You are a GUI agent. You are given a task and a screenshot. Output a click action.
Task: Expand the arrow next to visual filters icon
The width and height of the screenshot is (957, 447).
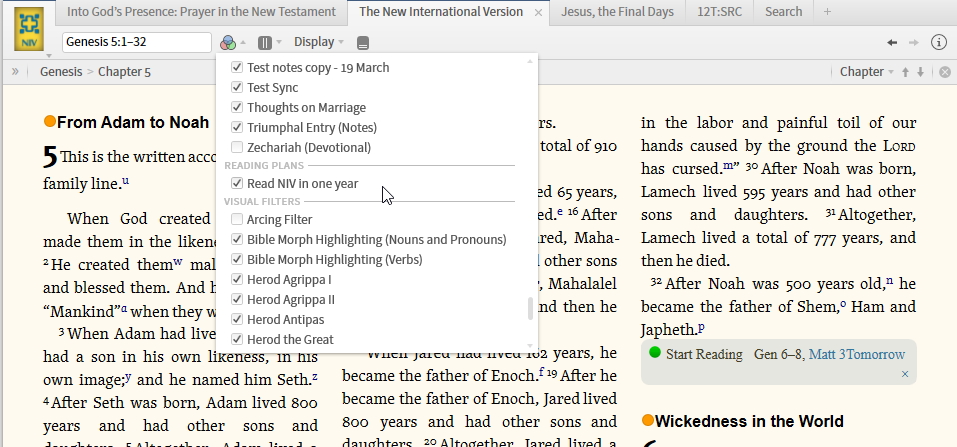coord(243,43)
